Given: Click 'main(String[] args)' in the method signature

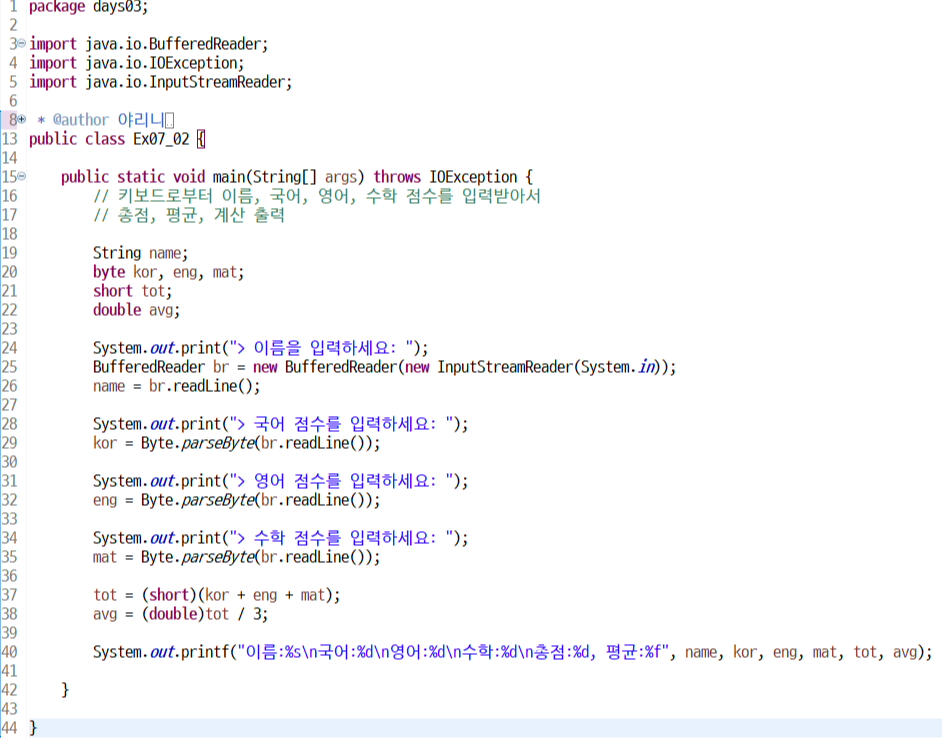Looking at the screenshot, I should 289,177.
